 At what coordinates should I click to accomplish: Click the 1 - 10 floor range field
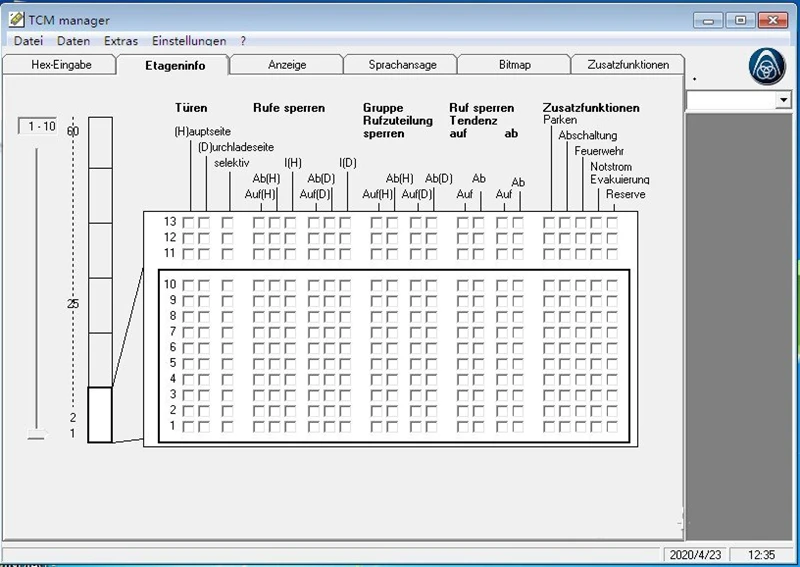[x=38, y=126]
